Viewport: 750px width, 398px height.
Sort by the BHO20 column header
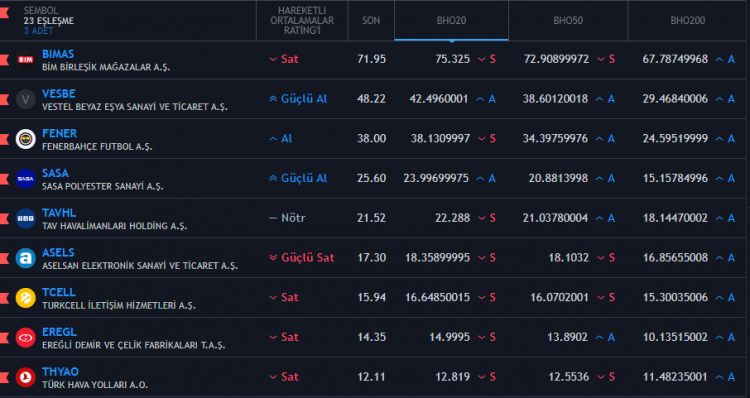[451, 21]
